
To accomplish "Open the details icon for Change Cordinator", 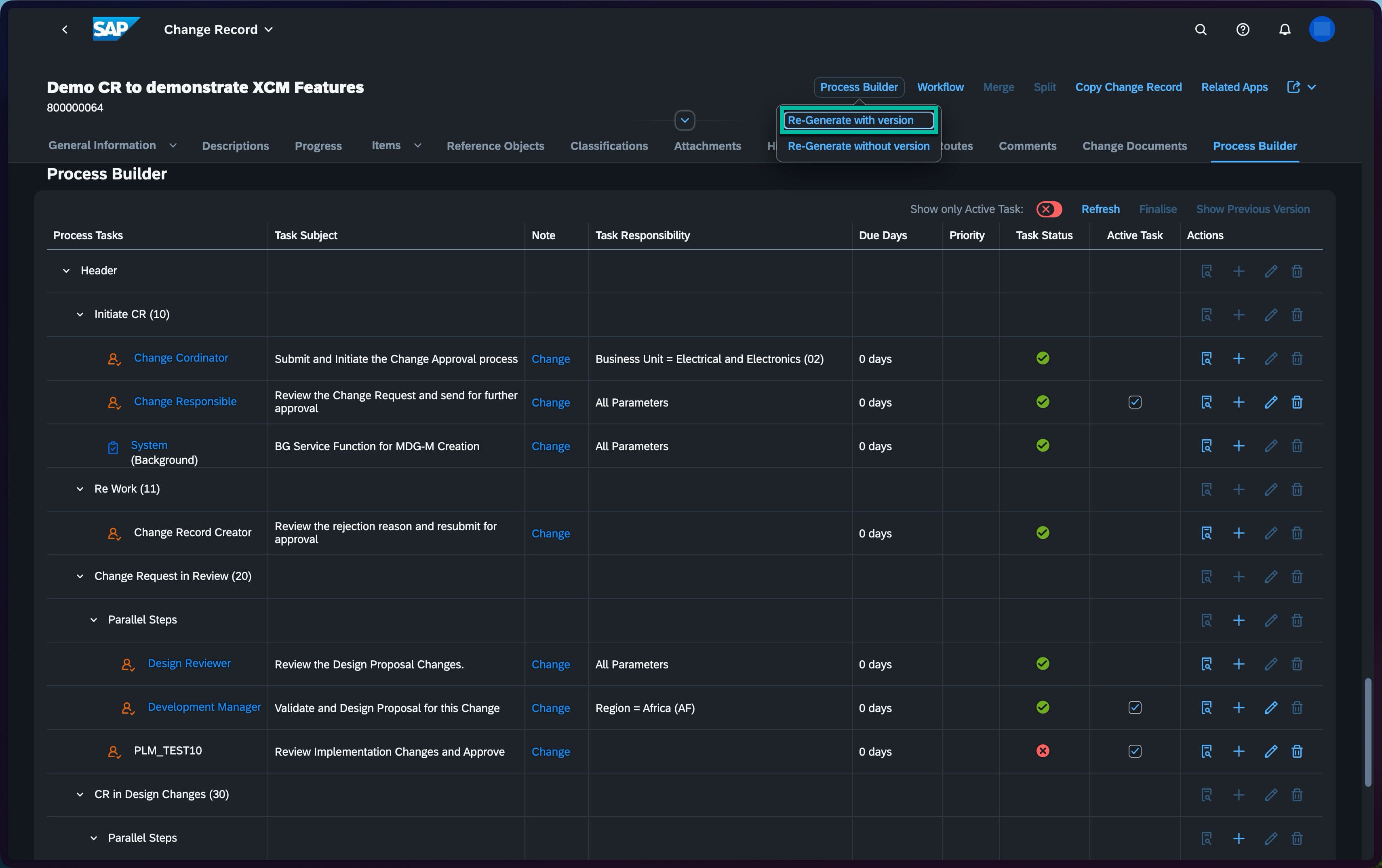I will [1206, 358].
